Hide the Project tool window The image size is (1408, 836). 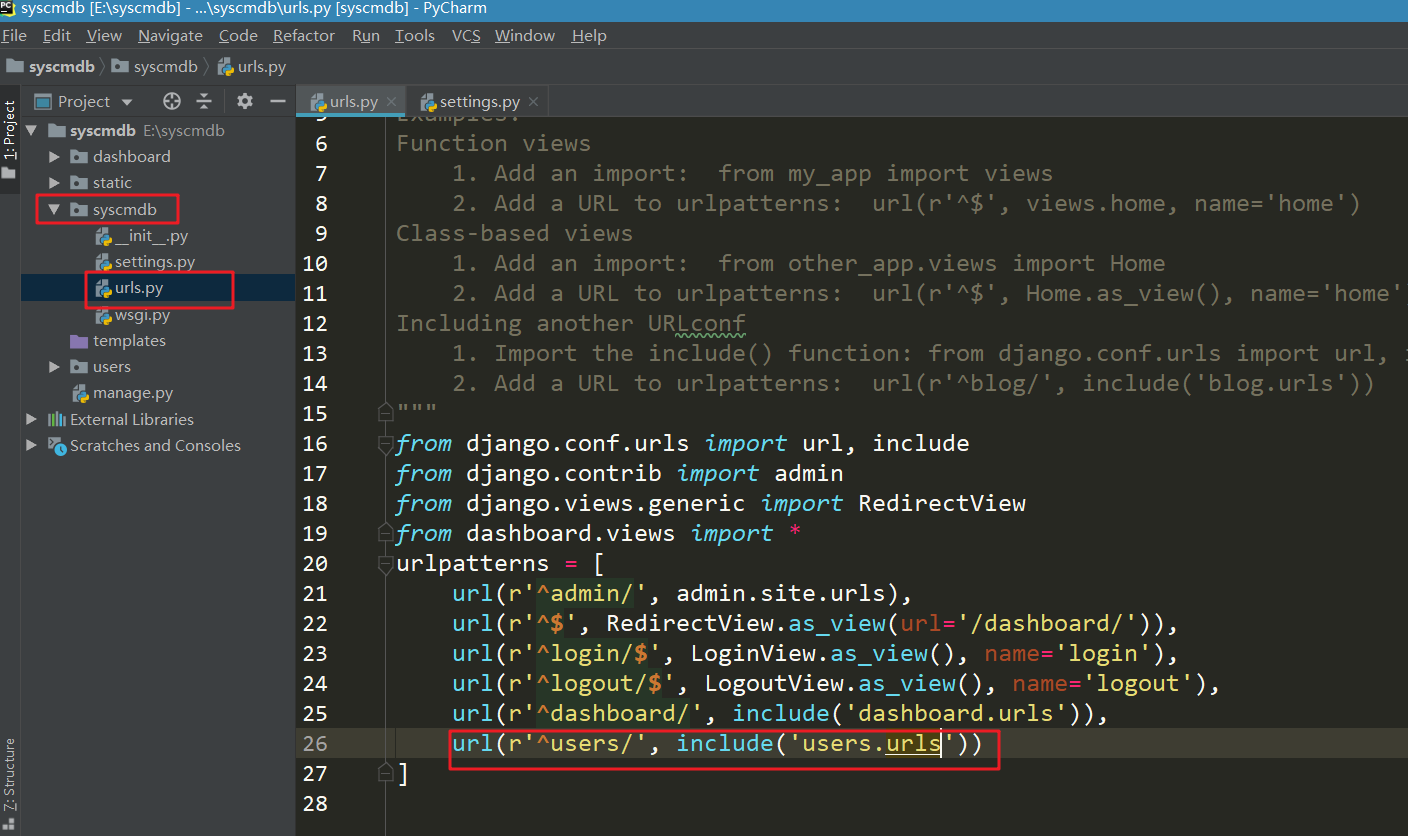tap(277, 101)
